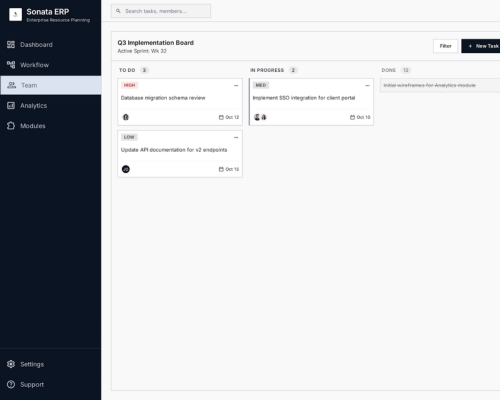Click the Q3 Implementation Board title
500x400 pixels.
pyautogui.click(x=156, y=43)
